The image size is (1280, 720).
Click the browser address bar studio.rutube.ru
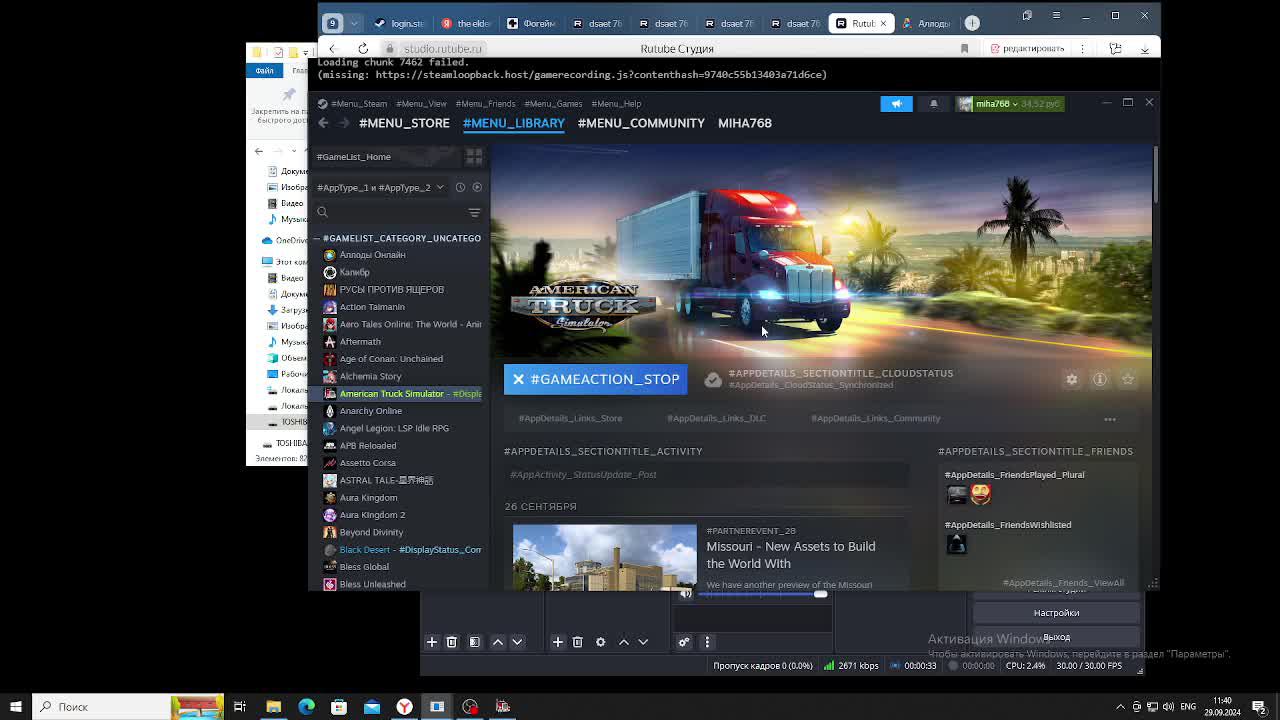(x=443, y=48)
